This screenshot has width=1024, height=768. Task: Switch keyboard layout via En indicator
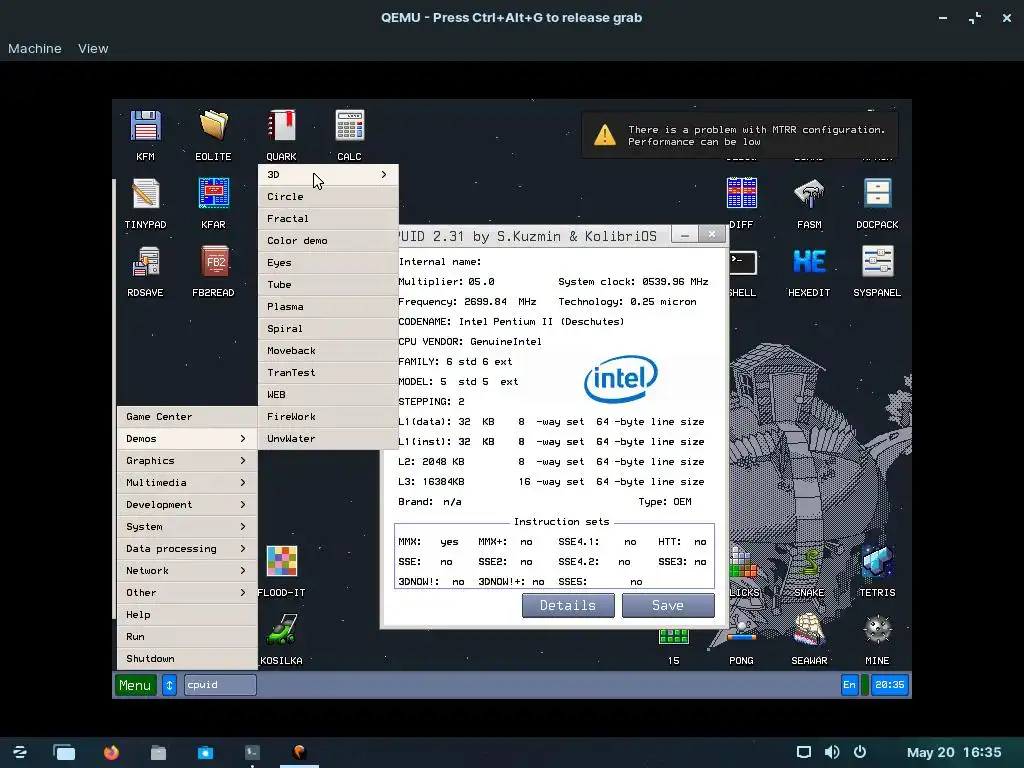[849, 685]
